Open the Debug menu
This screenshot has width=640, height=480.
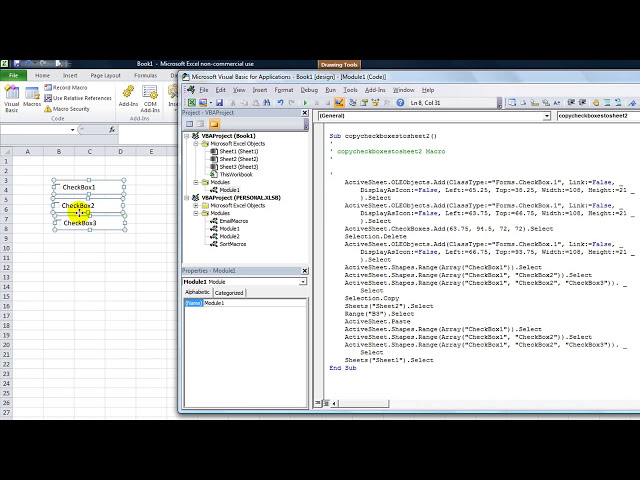click(309, 90)
